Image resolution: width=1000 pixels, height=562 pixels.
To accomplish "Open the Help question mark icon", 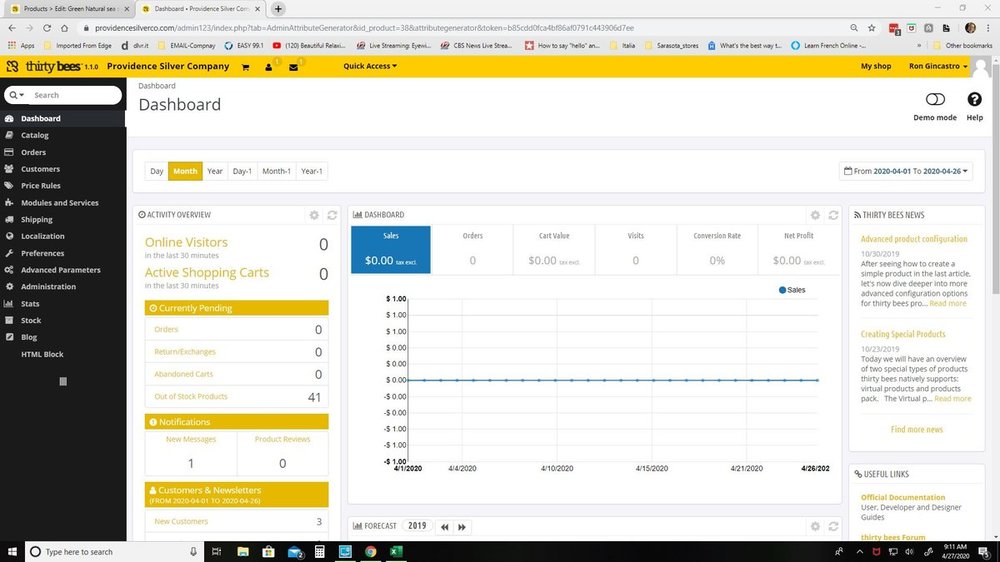I will [x=974, y=100].
